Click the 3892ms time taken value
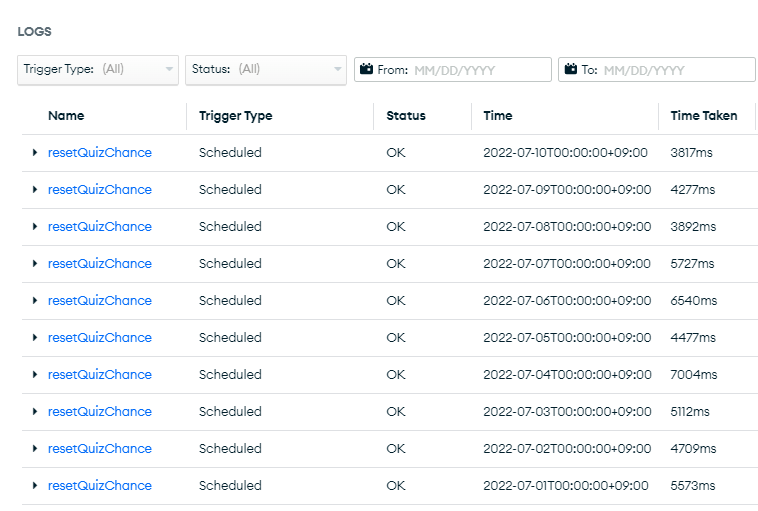 tap(693, 226)
